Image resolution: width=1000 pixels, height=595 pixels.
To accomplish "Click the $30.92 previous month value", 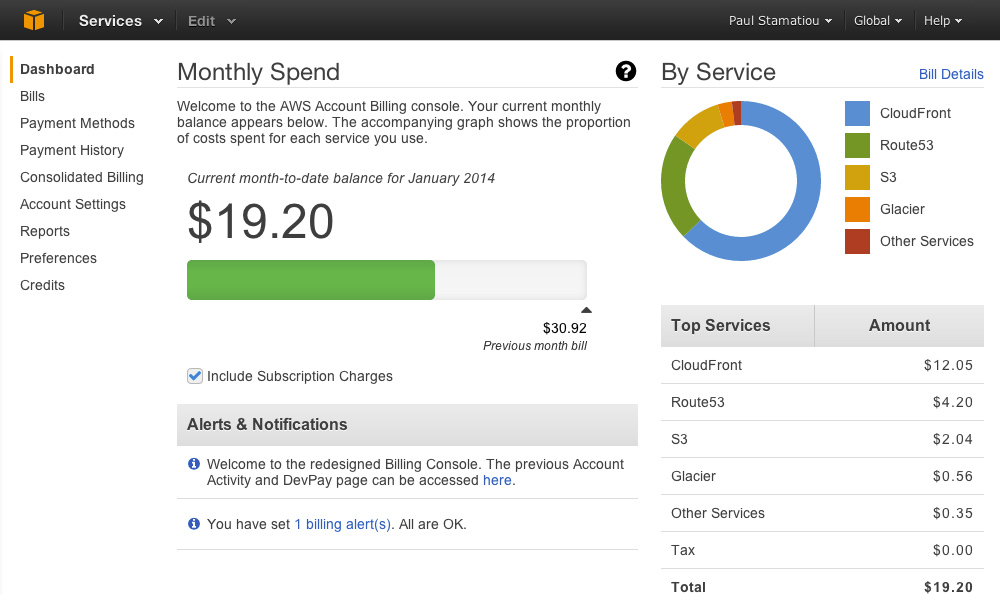I will pyautogui.click(x=564, y=328).
